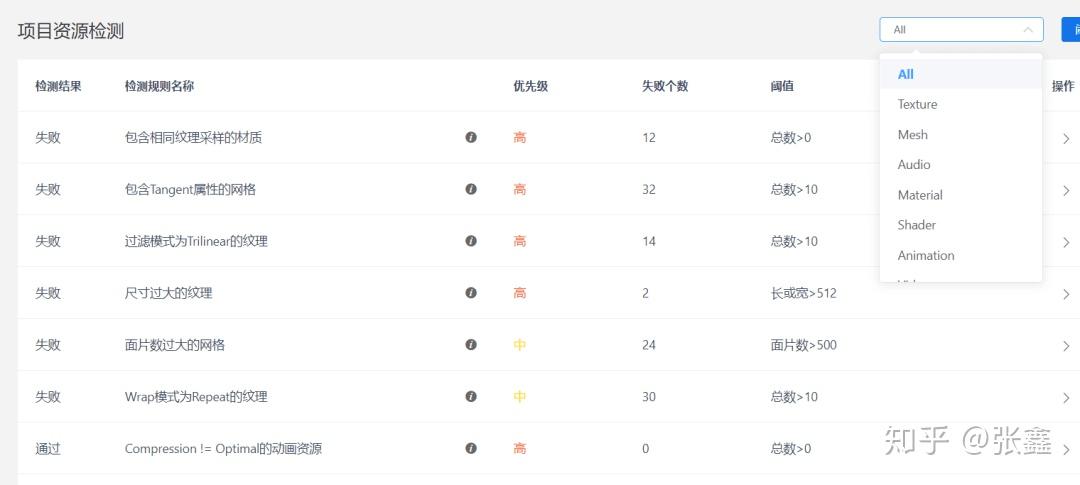
Task: Click info icon for 尺寸过大的纹理 rule
Action: (x=471, y=293)
